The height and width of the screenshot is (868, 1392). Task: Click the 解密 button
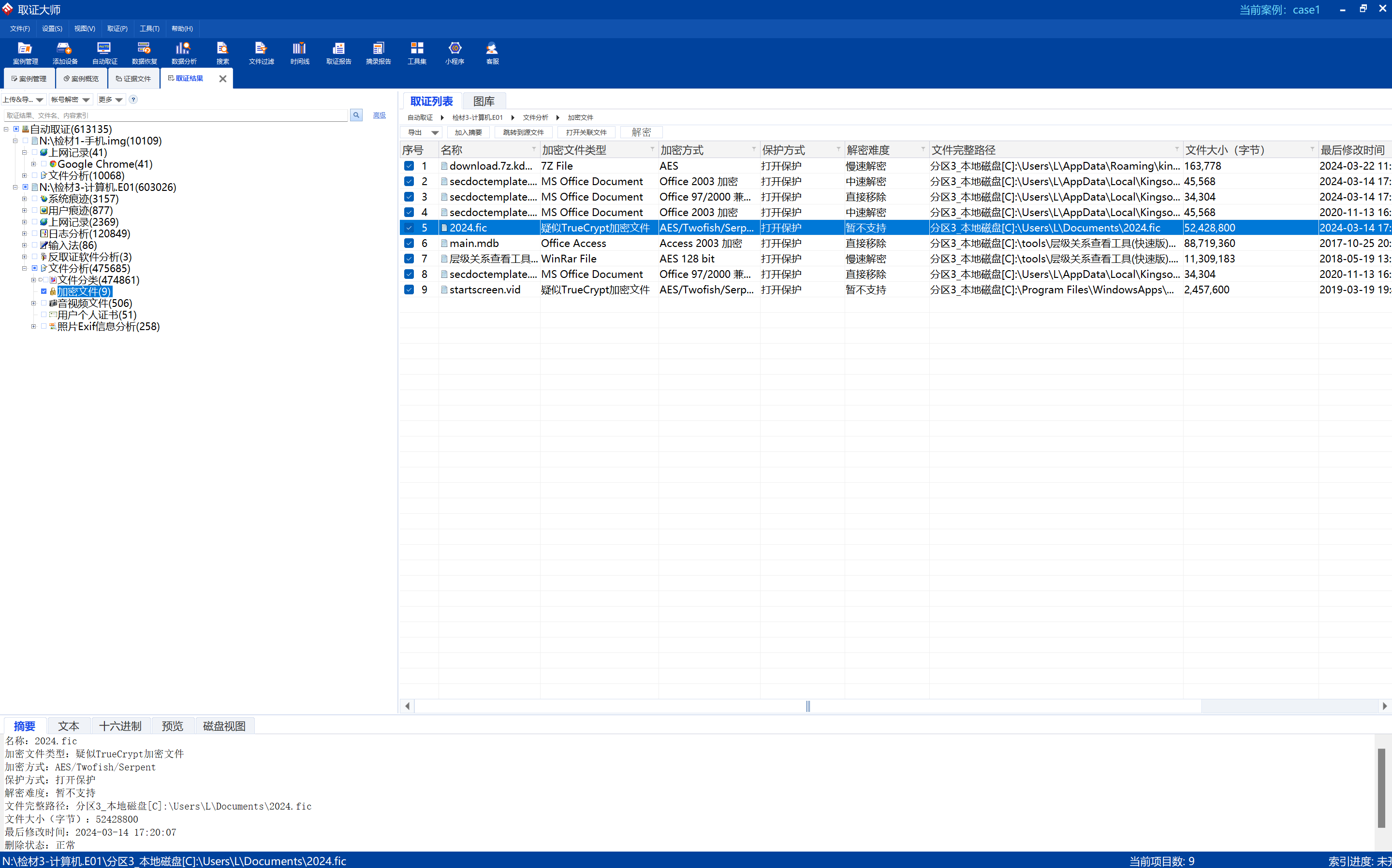coord(641,132)
